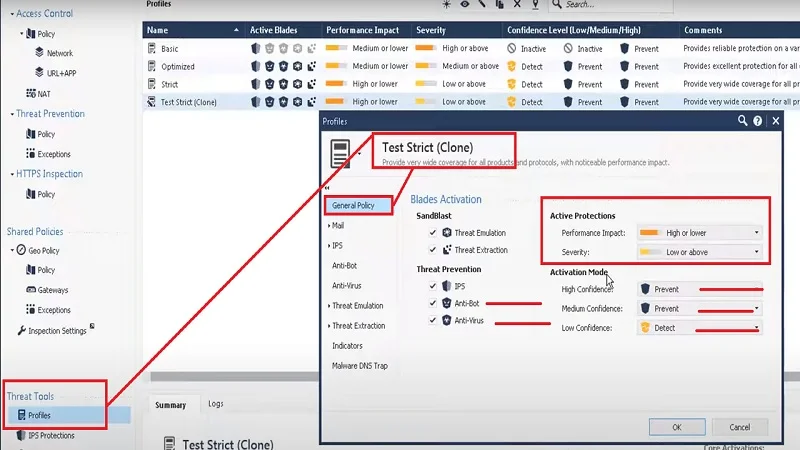Screen dimensions: 800x450
Task: Open the Severity level color dropdown
Action: click(699, 252)
